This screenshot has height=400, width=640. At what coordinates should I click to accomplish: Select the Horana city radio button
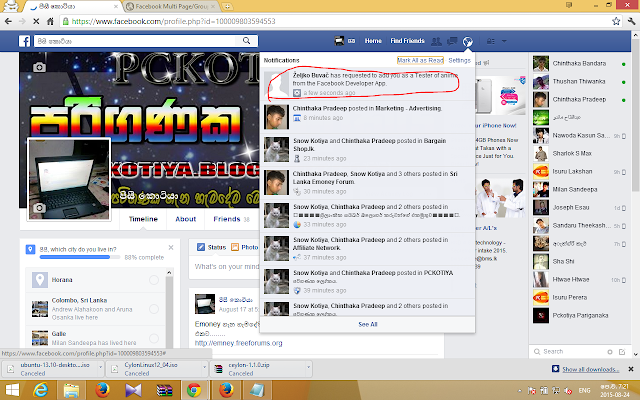pyautogui.click(x=154, y=280)
